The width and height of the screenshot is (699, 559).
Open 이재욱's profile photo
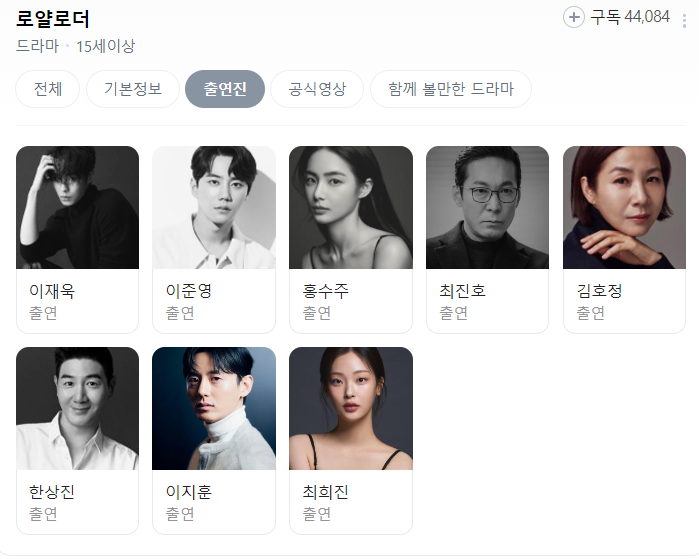78,207
